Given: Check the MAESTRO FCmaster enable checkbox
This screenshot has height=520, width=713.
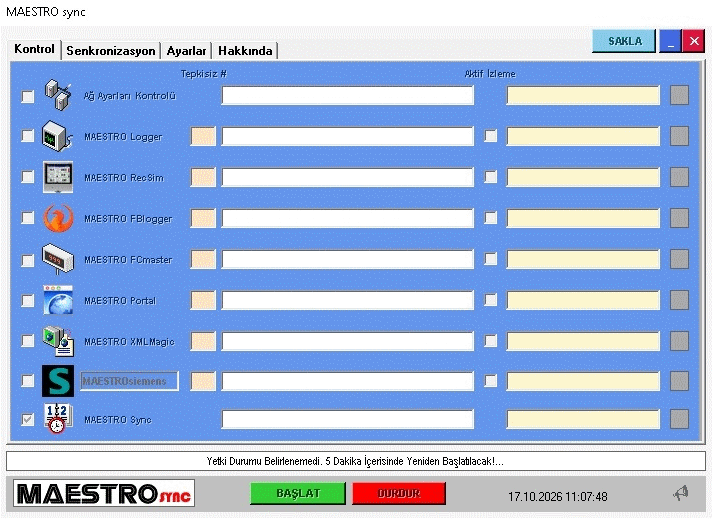Looking at the screenshot, I should tap(28, 260).
